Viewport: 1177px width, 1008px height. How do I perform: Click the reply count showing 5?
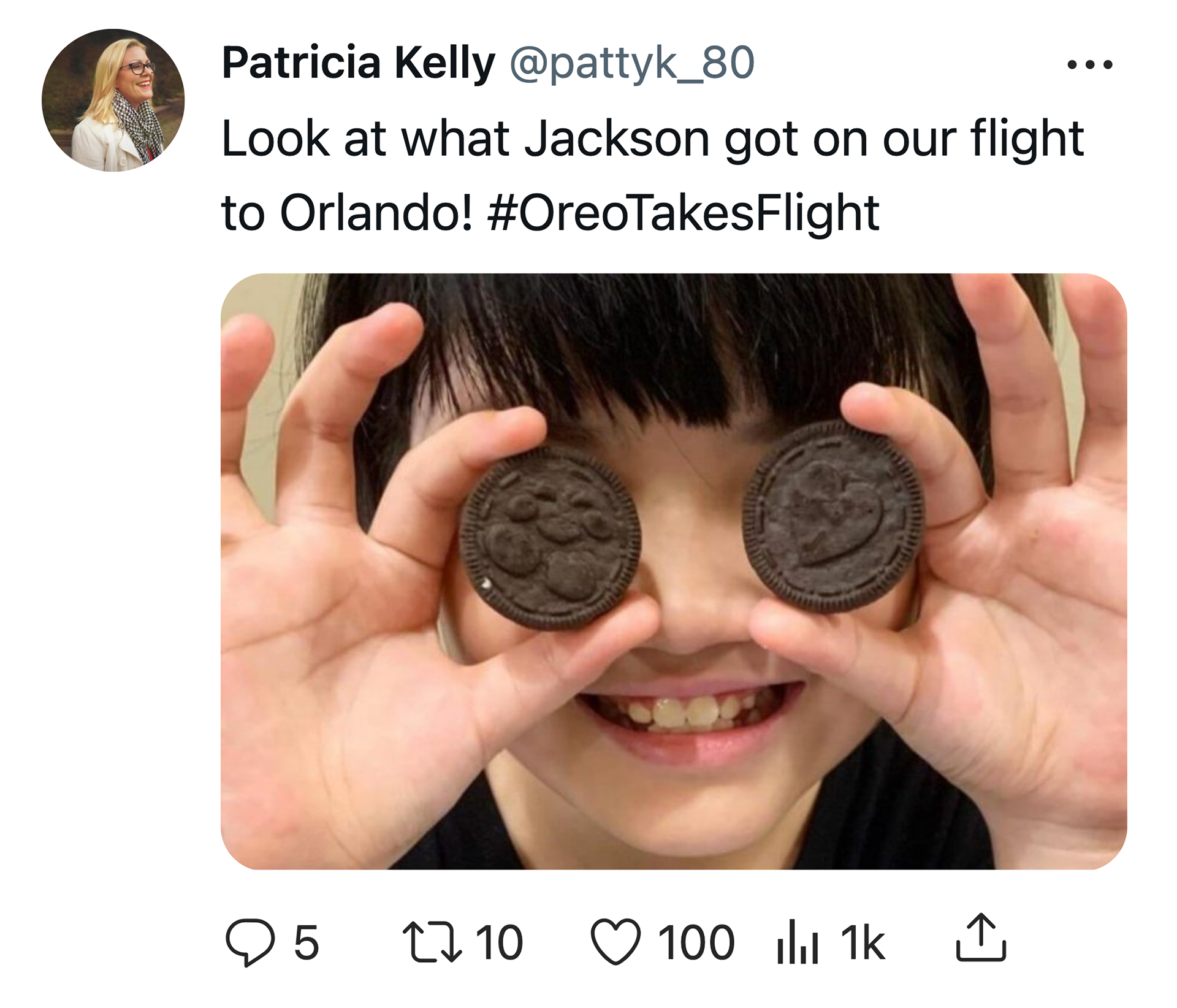tap(307, 942)
